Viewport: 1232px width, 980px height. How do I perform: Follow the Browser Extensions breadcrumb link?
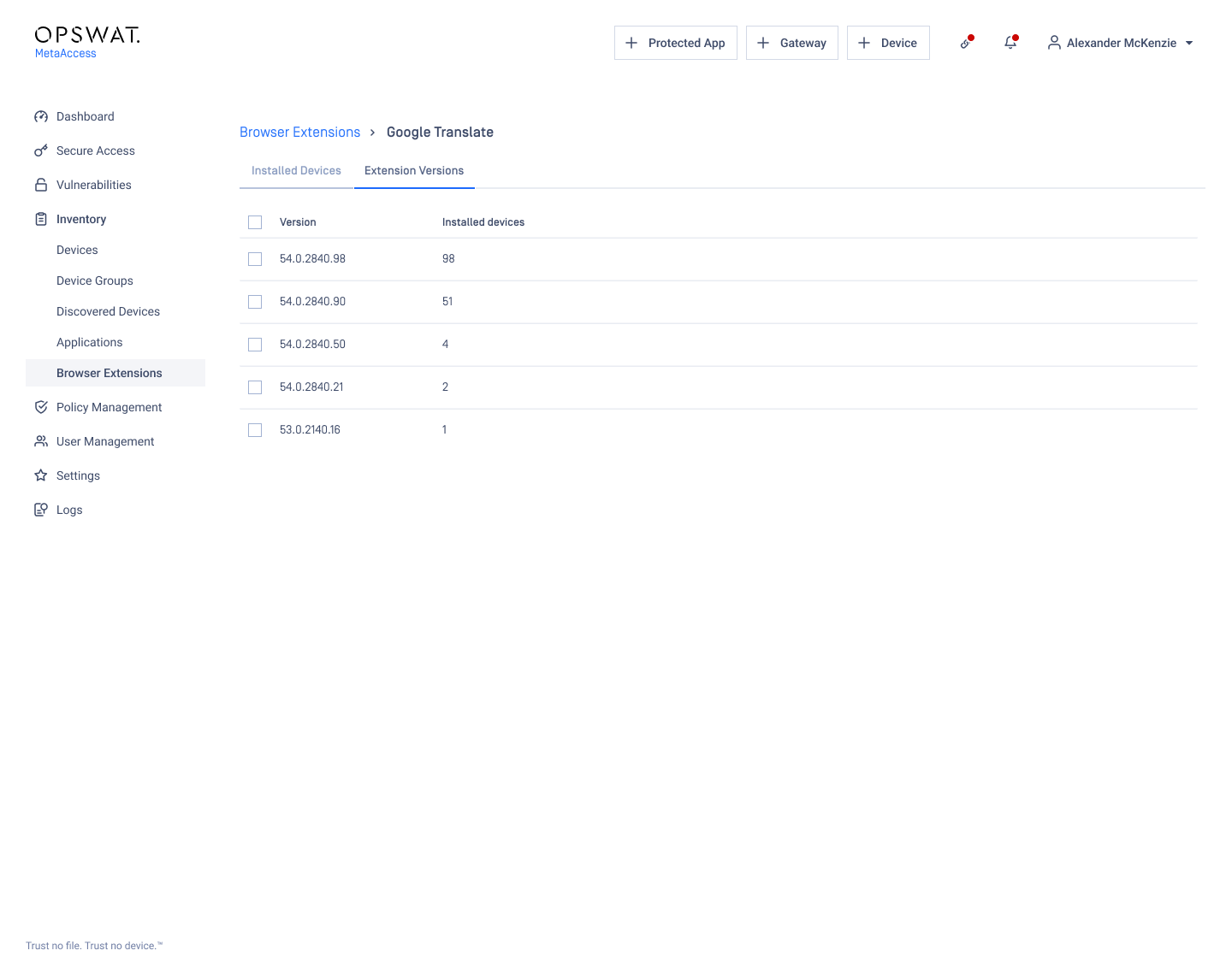click(x=300, y=132)
